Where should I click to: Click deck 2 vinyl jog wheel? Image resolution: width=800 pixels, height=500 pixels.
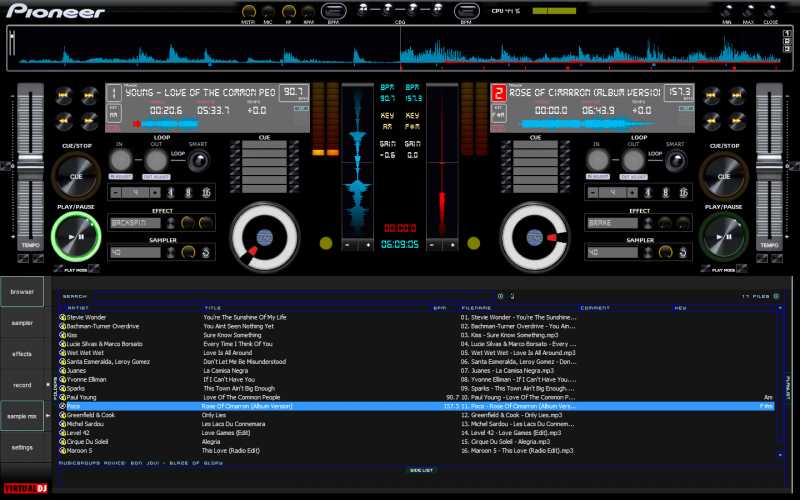tap(534, 237)
